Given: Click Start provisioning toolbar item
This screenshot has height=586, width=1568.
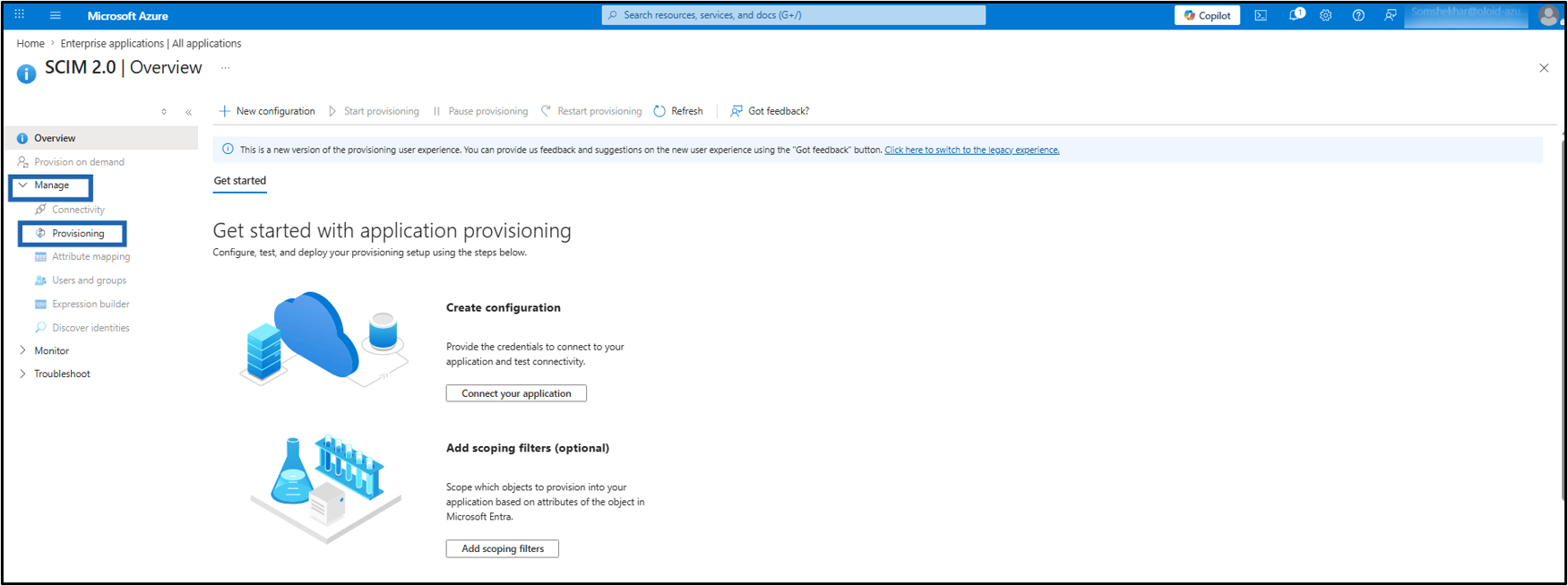Looking at the screenshot, I should tap(374, 111).
